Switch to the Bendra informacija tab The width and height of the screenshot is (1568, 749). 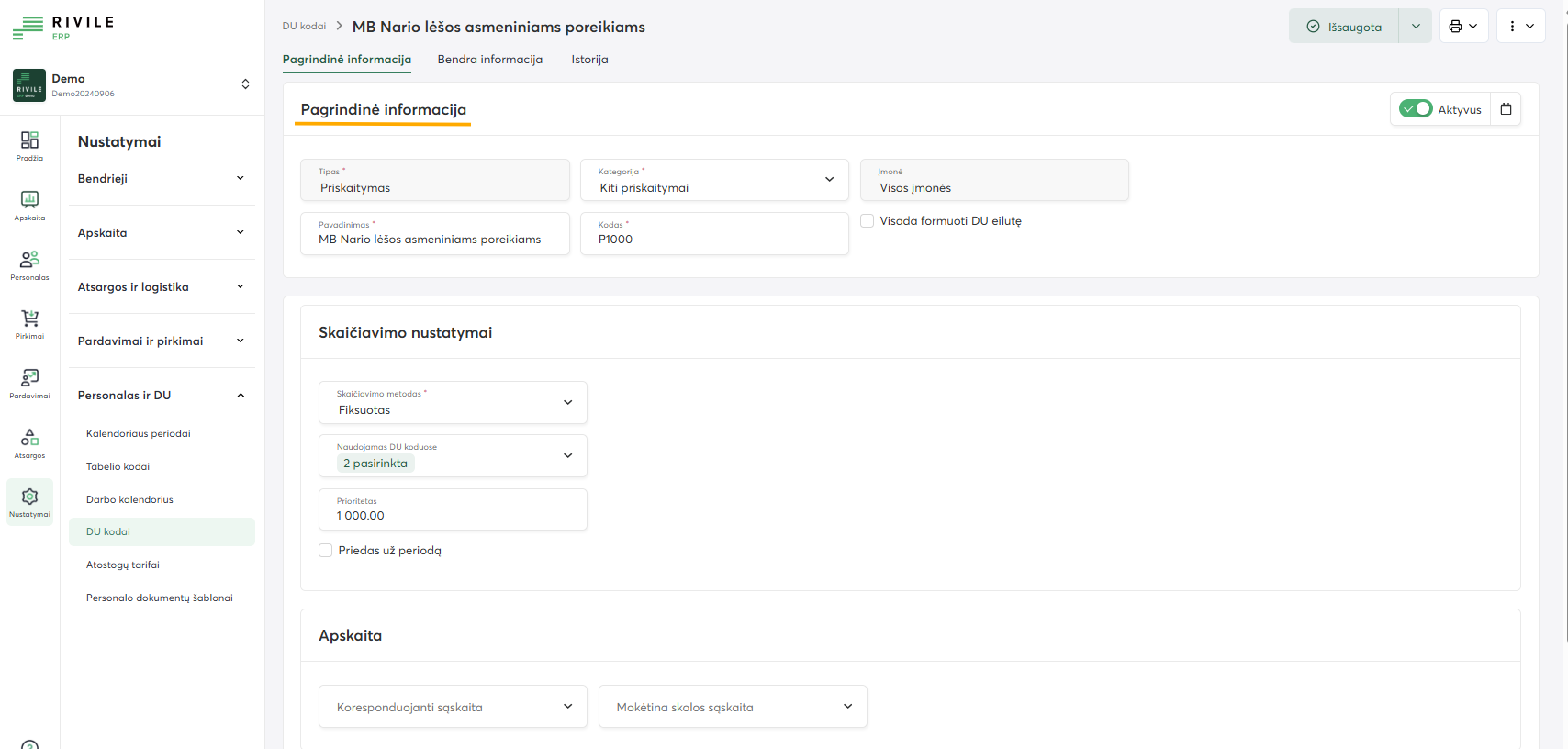[489, 60]
